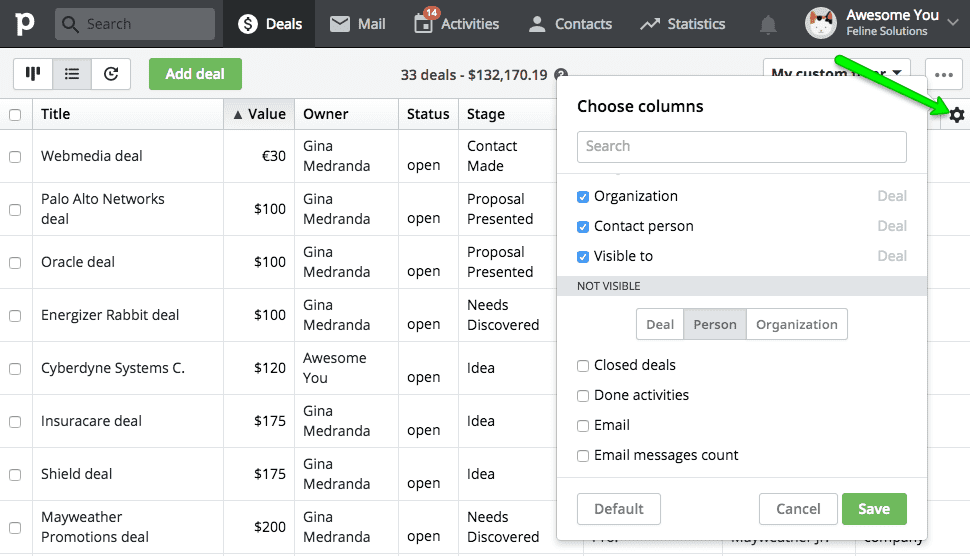
Task: Check the Email messages count column
Action: pos(583,456)
